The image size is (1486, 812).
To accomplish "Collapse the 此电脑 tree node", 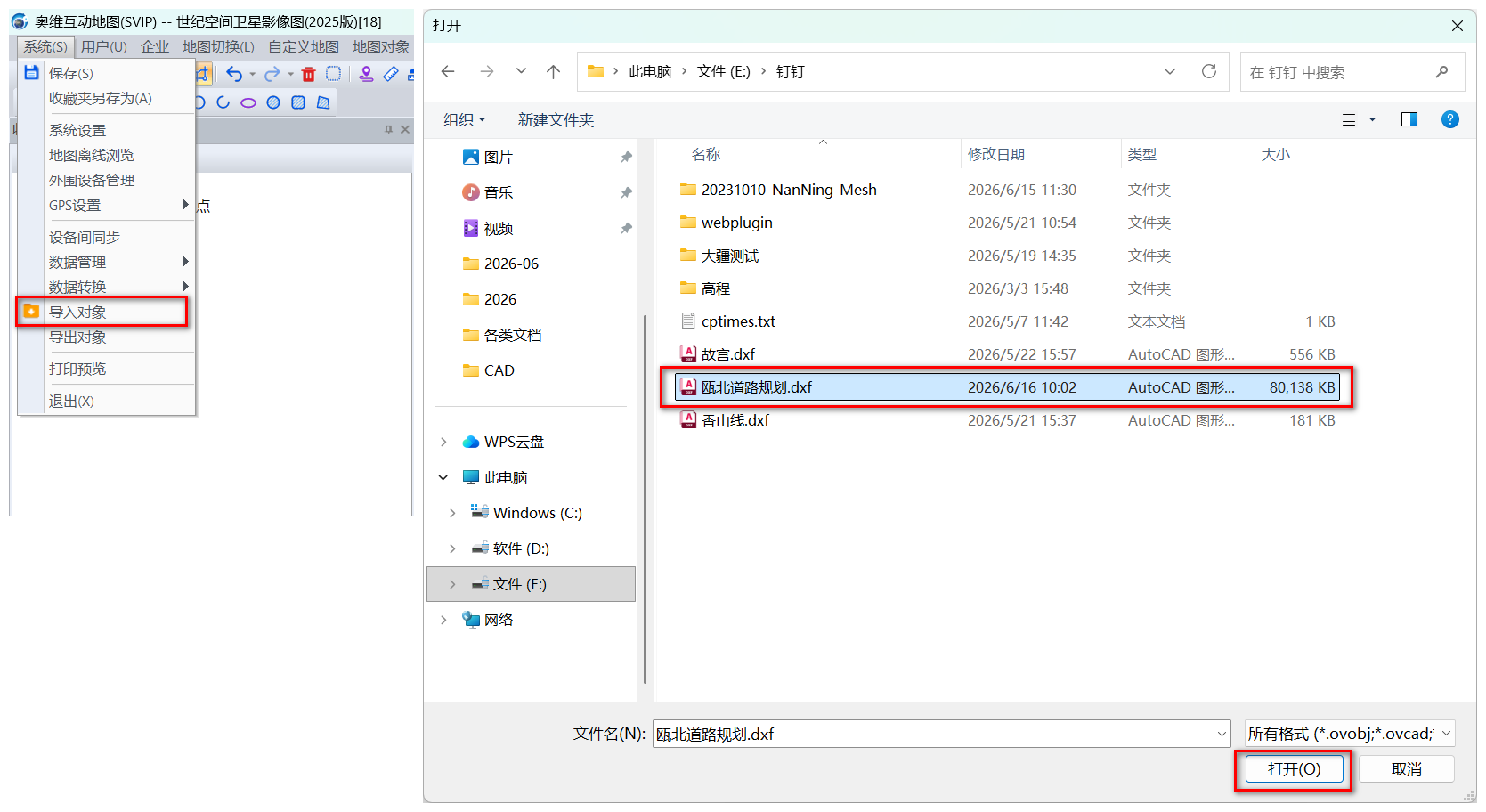I will click(x=443, y=477).
